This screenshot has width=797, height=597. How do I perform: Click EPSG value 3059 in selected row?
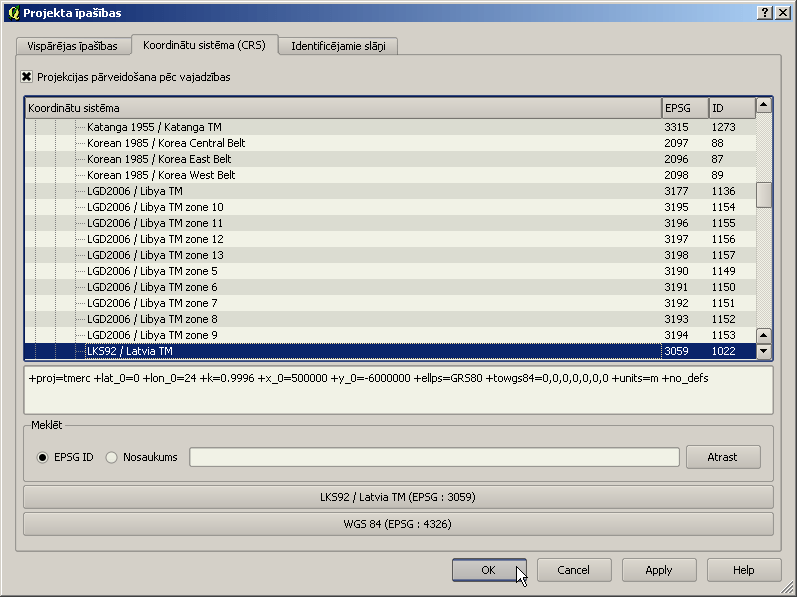tap(676, 351)
